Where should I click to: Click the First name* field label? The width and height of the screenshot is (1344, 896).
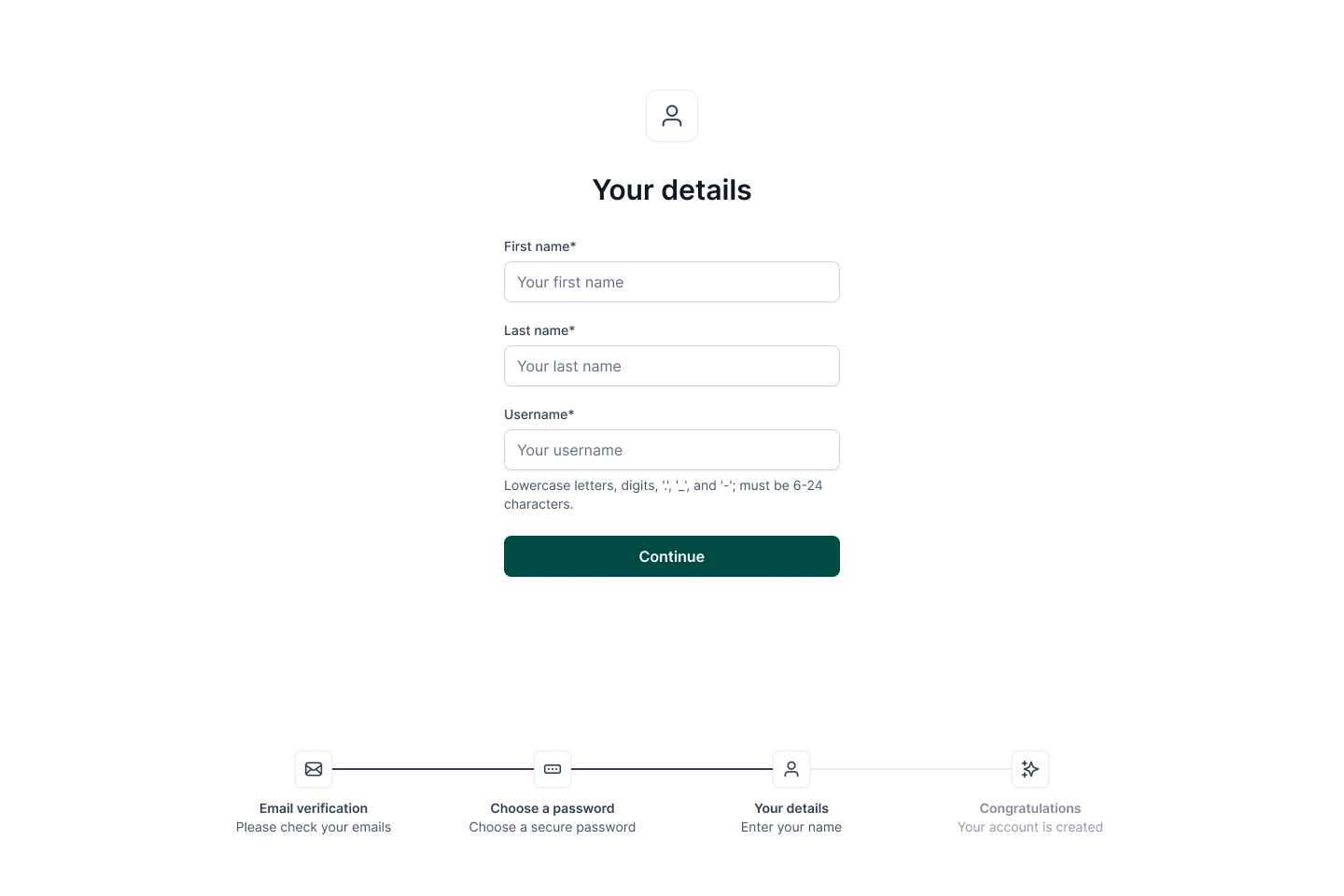coord(539,246)
